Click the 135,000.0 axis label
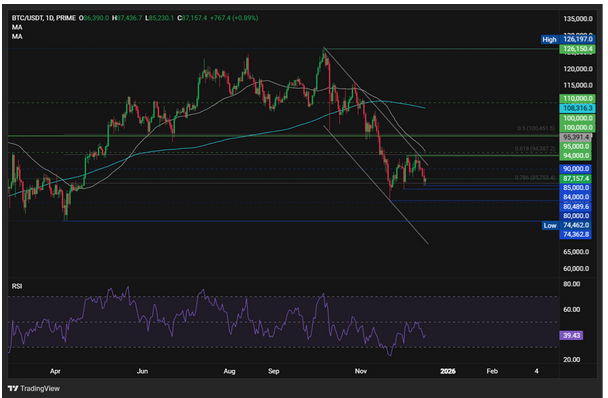This screenshot has width=608, height=398. pyautogui.click(x=577, y=19)
